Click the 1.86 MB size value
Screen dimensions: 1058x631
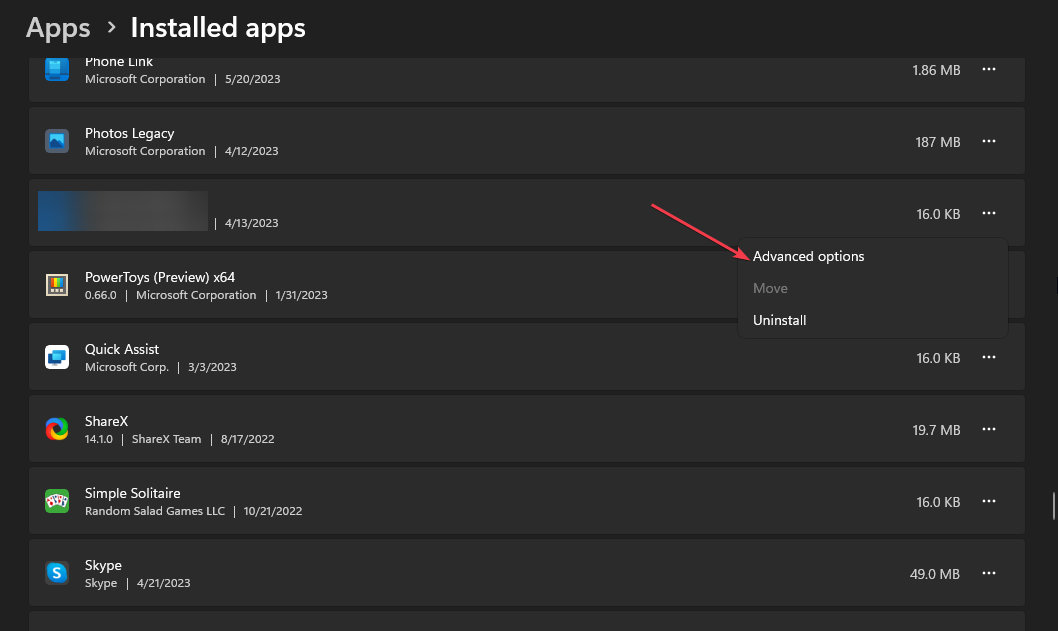click(937, 70)
